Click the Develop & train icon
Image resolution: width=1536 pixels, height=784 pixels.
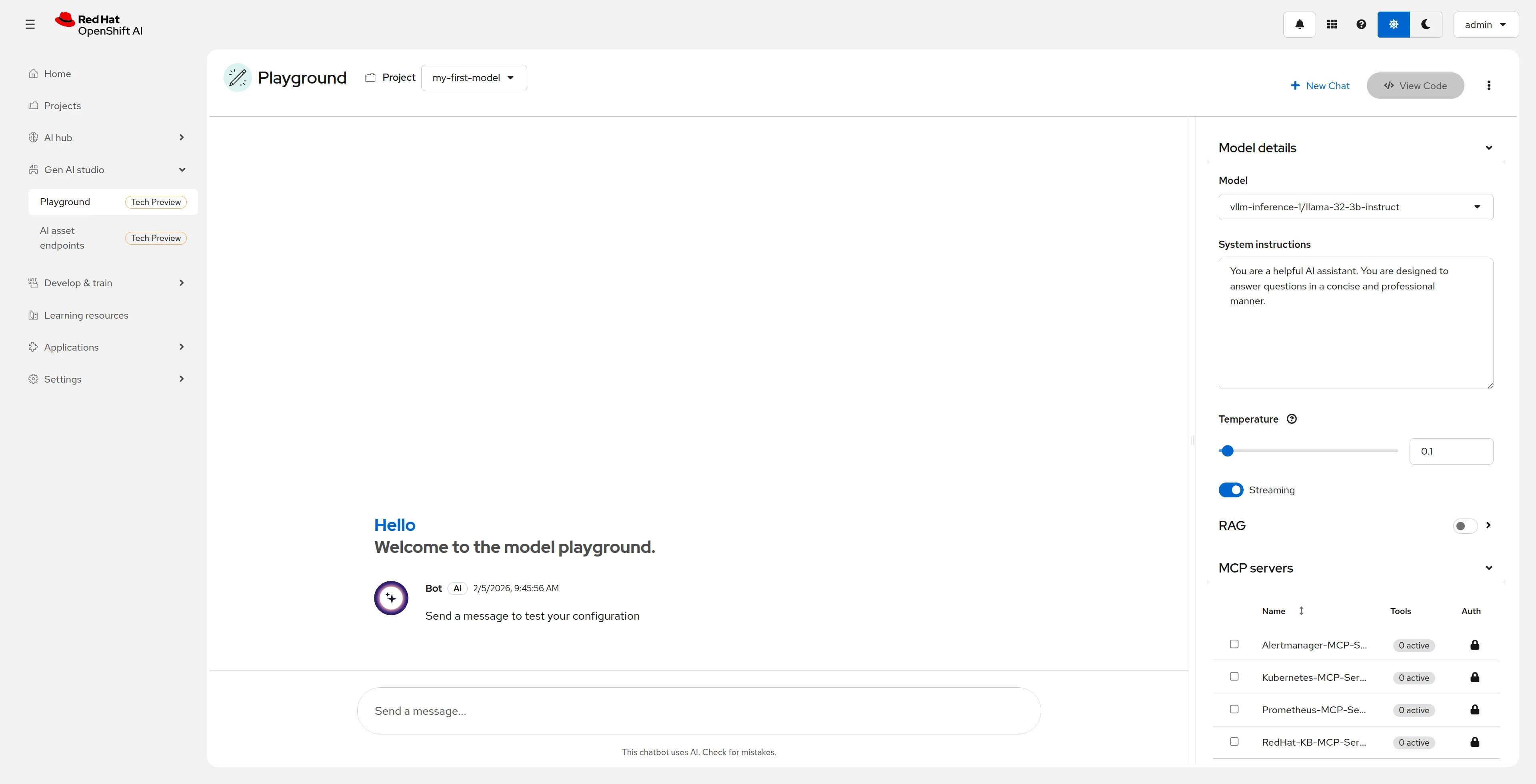point(33,283)
